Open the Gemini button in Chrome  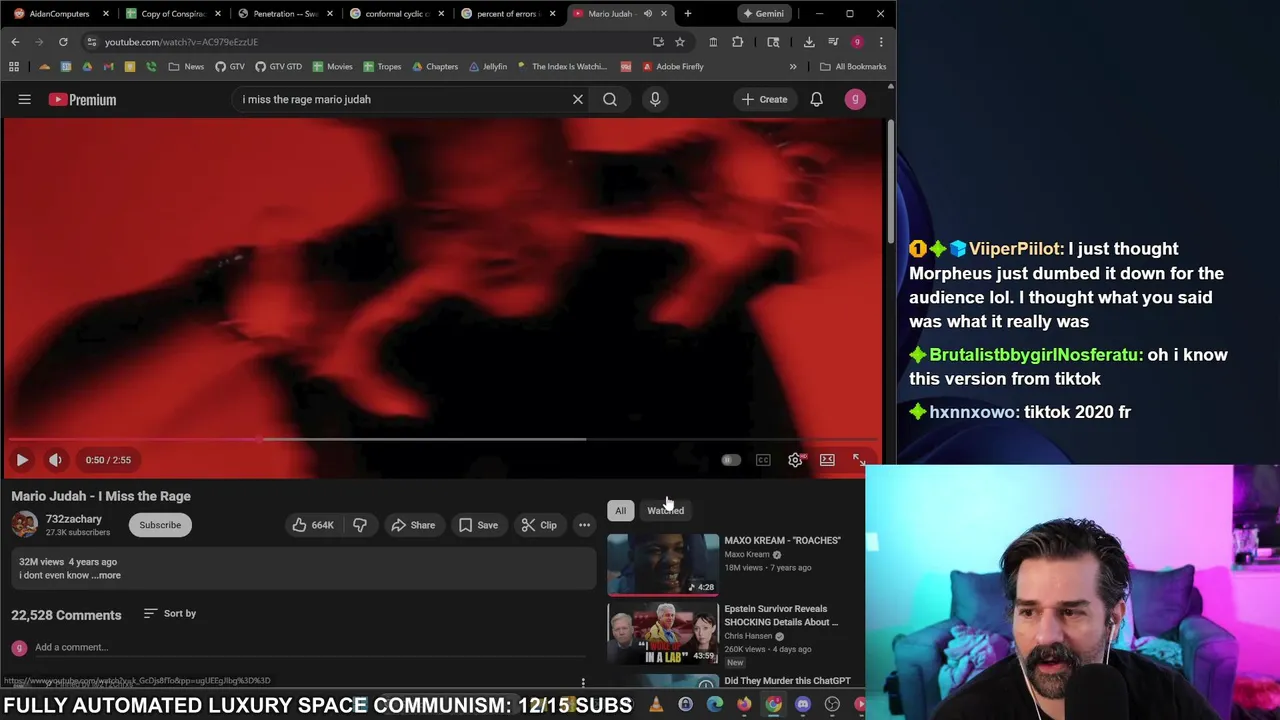[763, 14]
